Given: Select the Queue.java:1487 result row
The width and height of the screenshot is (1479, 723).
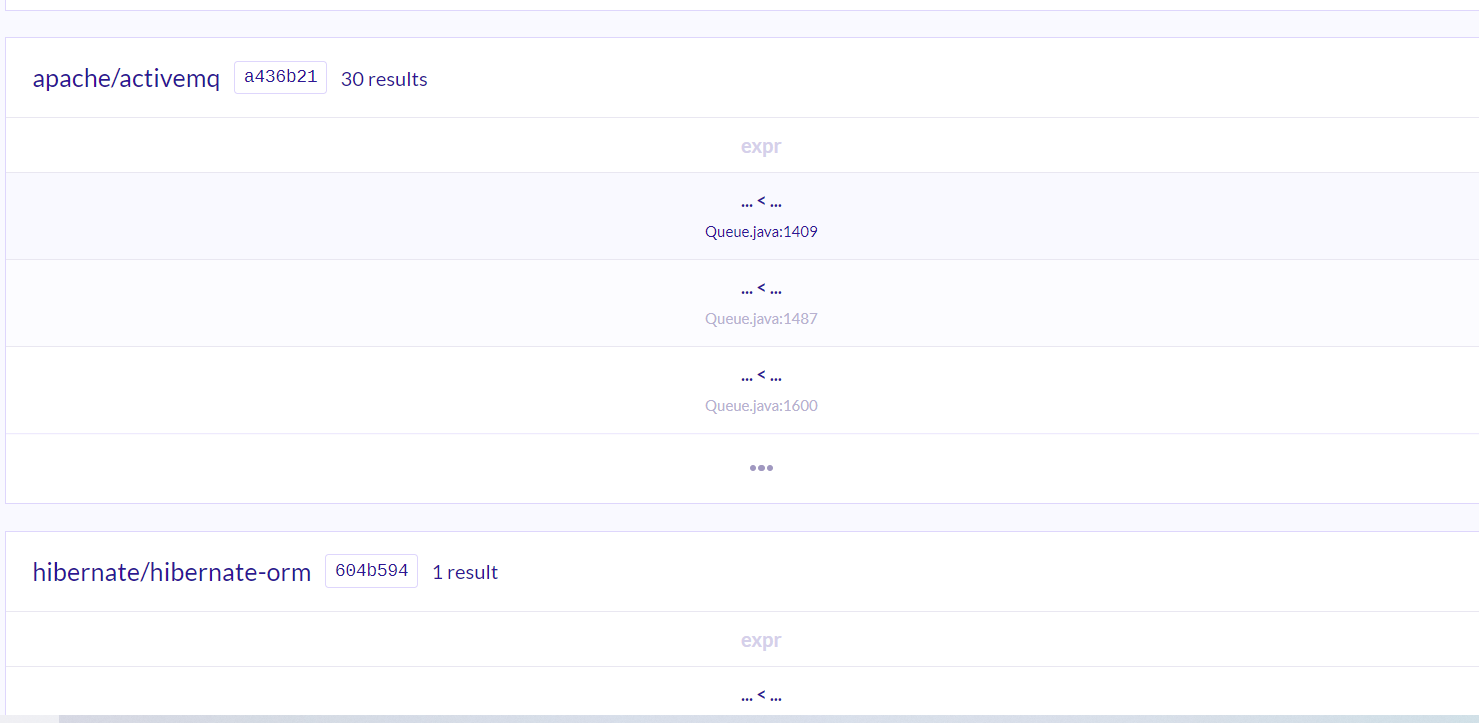Looking at the screenshot, I should coord(742,303).
